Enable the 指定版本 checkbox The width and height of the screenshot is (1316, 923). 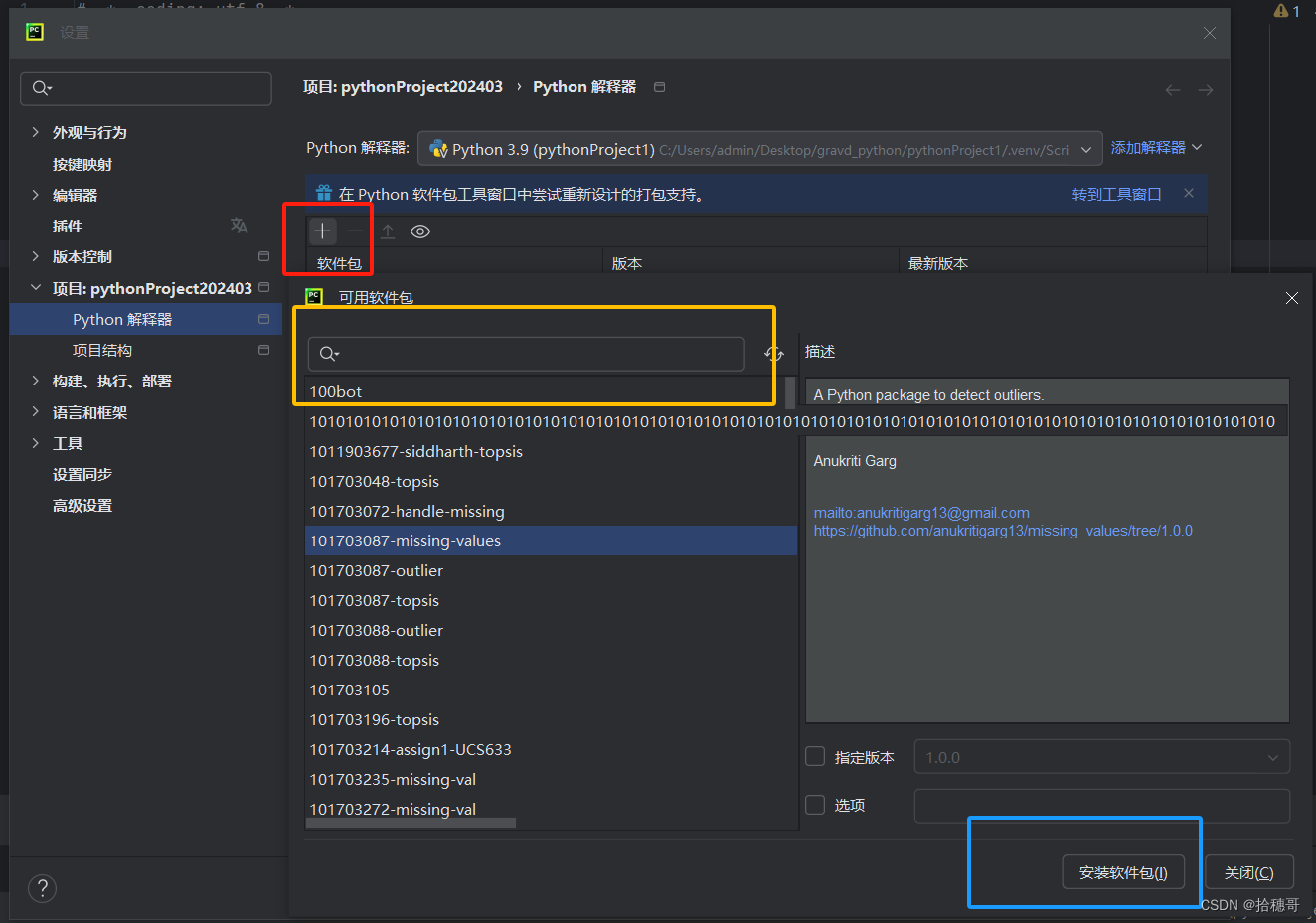point(815,757)
